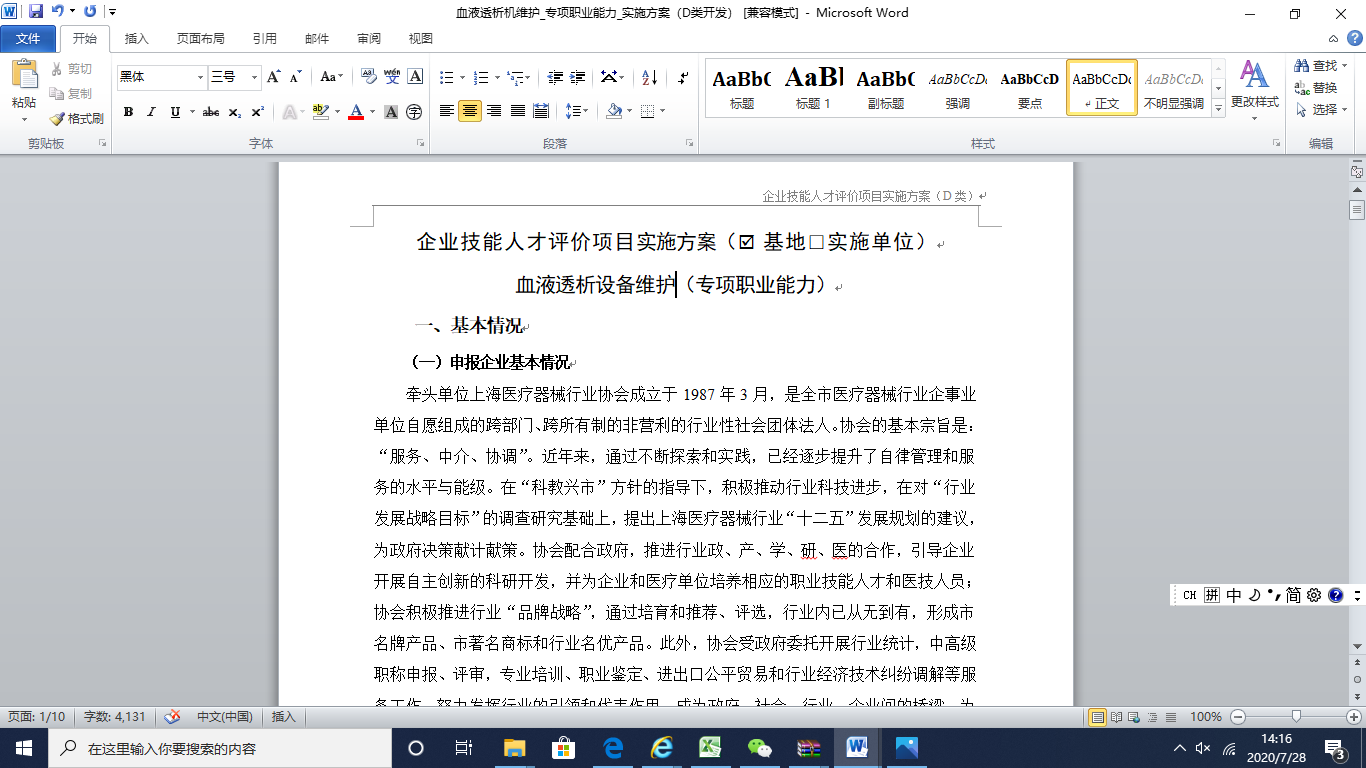
Task: Click the Clear Formatting eraser icon
Action: (x=367, y=77)
